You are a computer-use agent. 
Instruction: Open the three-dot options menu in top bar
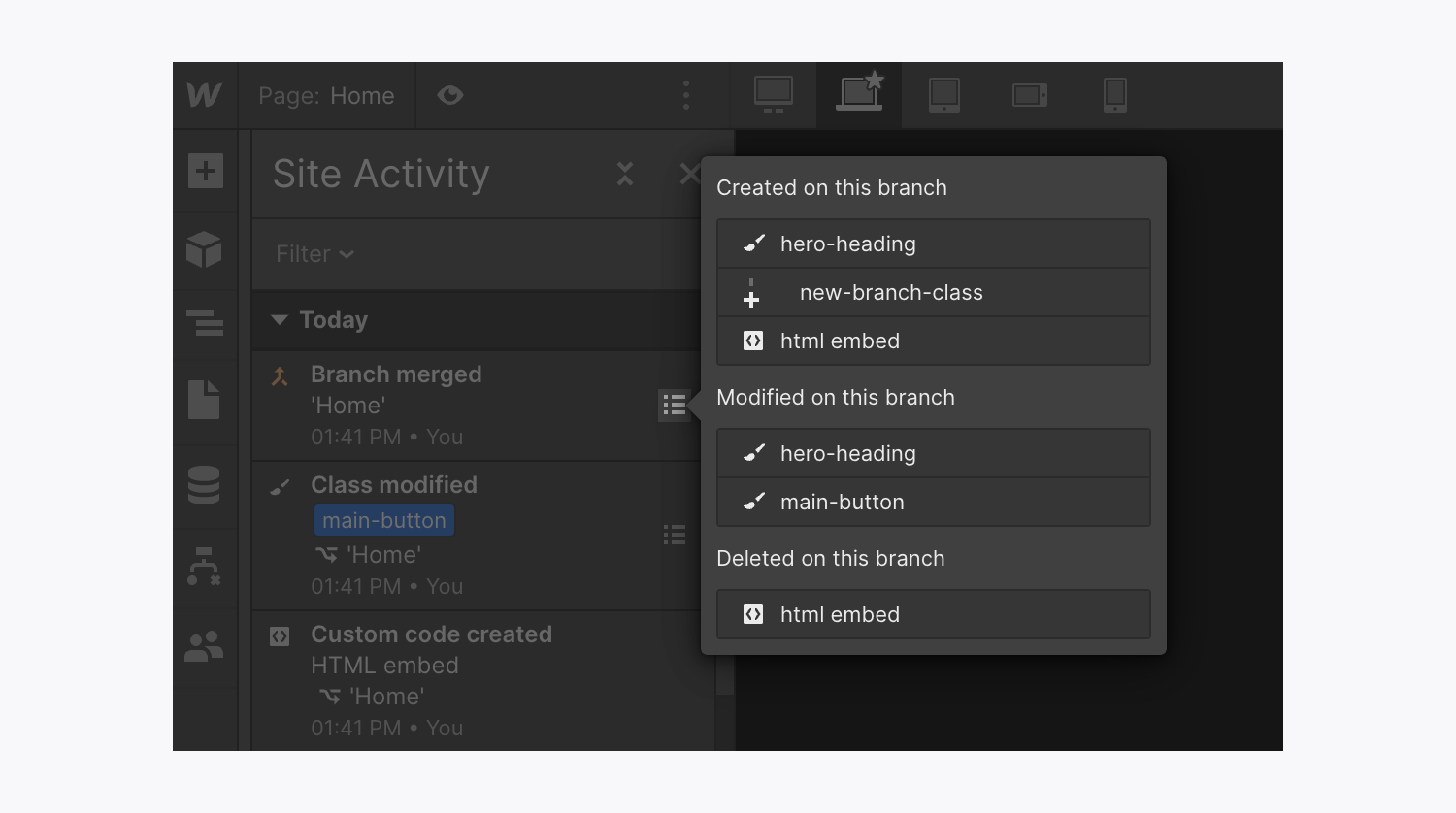[686, 95]
